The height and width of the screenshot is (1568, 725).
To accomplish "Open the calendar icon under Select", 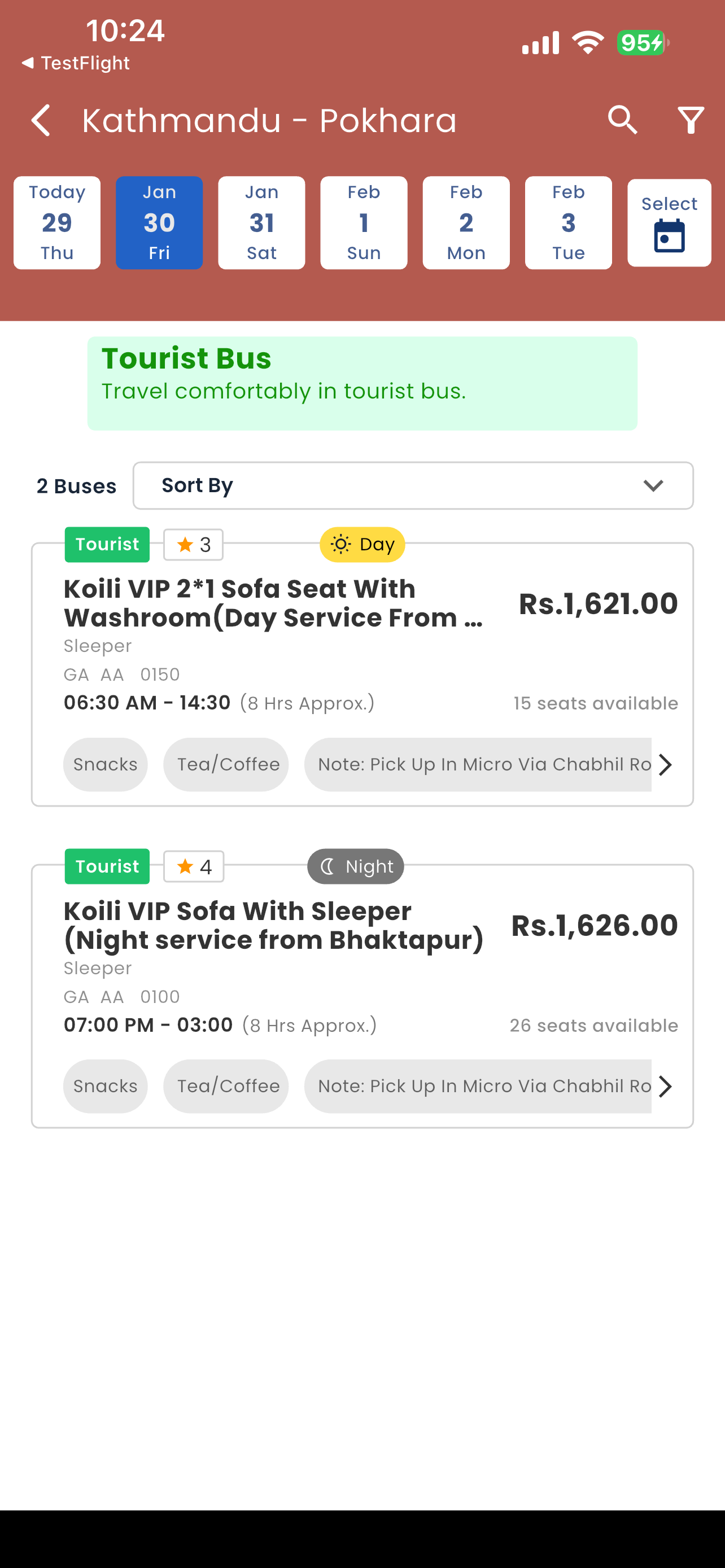I will tap(669, 237).
